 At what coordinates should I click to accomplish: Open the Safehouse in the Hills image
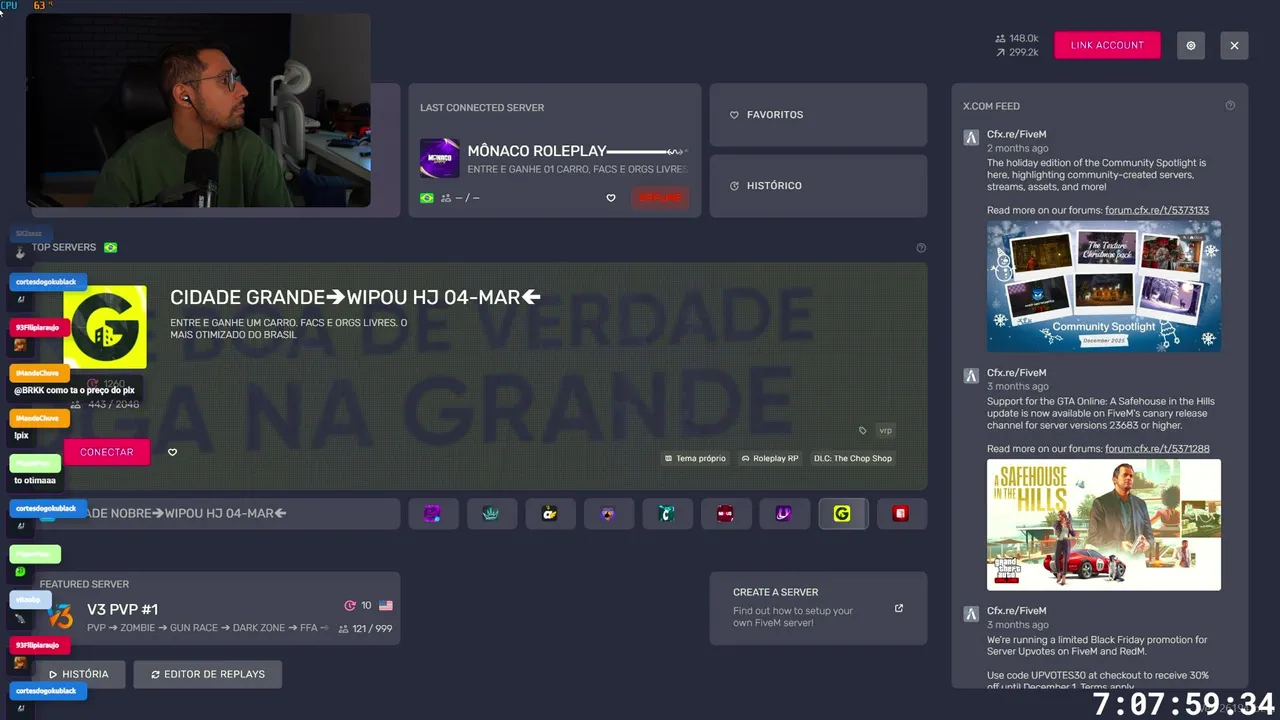pyautogui.click(x=1104, y=525)
